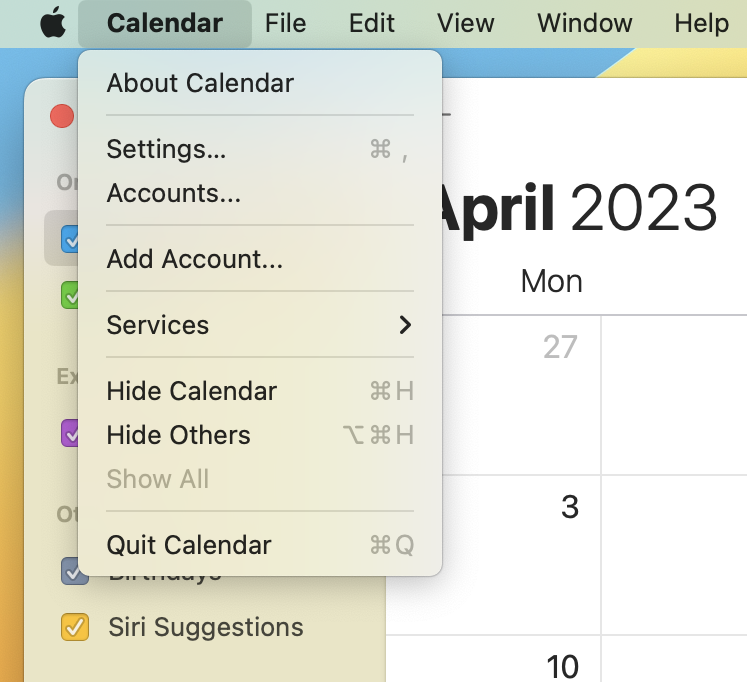The width and height of the screenshot is (747, 682).
Task: Toggle the purple calendar checkbox
Action: (x=71, y=433)
